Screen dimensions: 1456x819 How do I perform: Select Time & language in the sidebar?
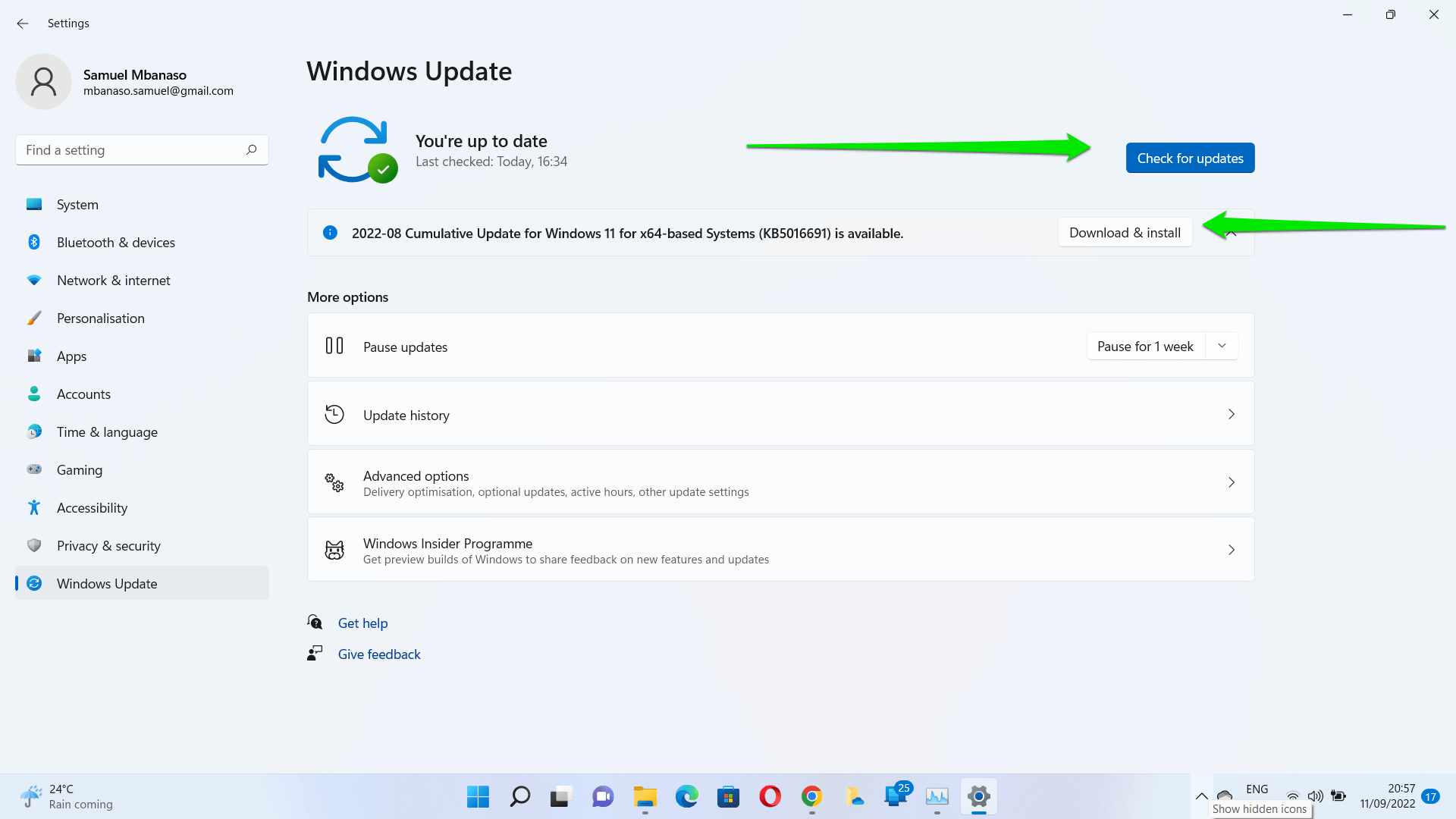click(x=107, y=431)
